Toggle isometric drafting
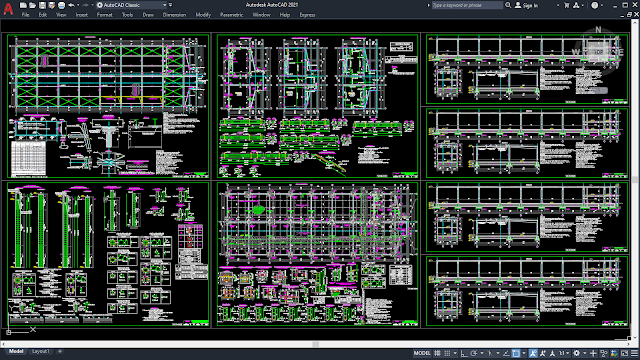The width and height of the screenshot is (640, 360). click(x=490, y=353)
